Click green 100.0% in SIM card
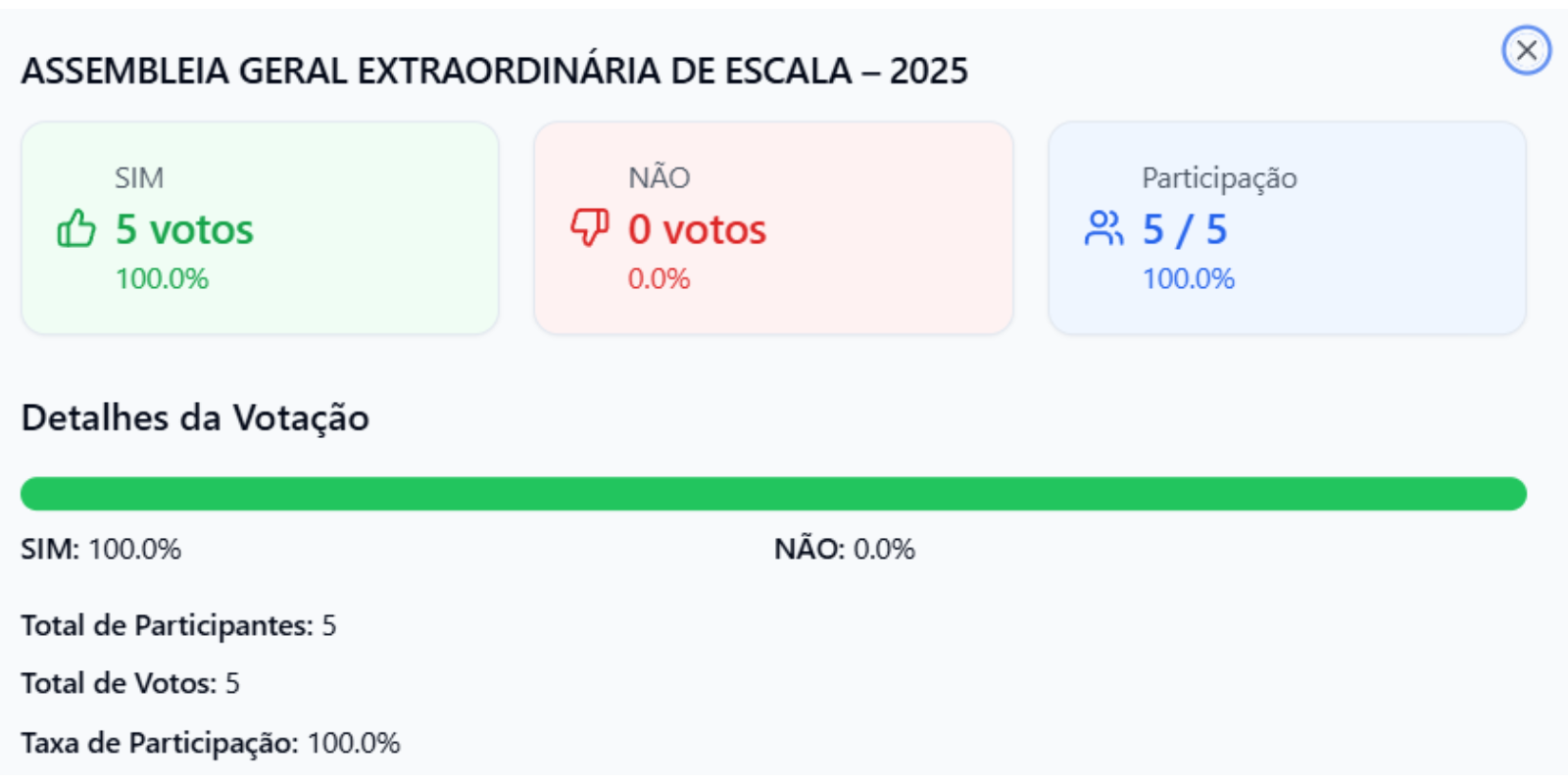Image resolution: width=1568 pixels, height=784 pixels. (x=162, y=279)
